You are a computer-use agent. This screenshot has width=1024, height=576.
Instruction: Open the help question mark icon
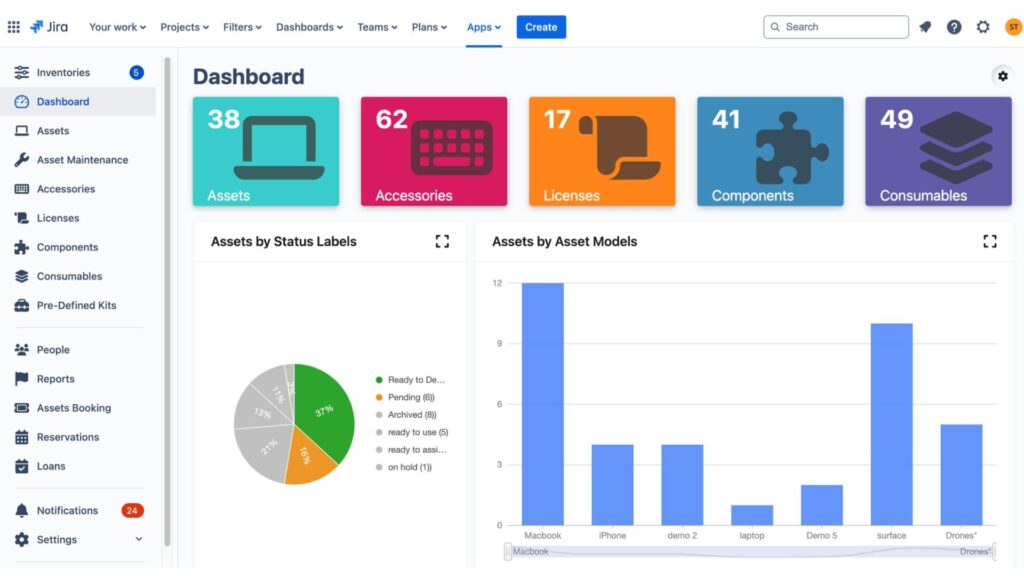954,27
